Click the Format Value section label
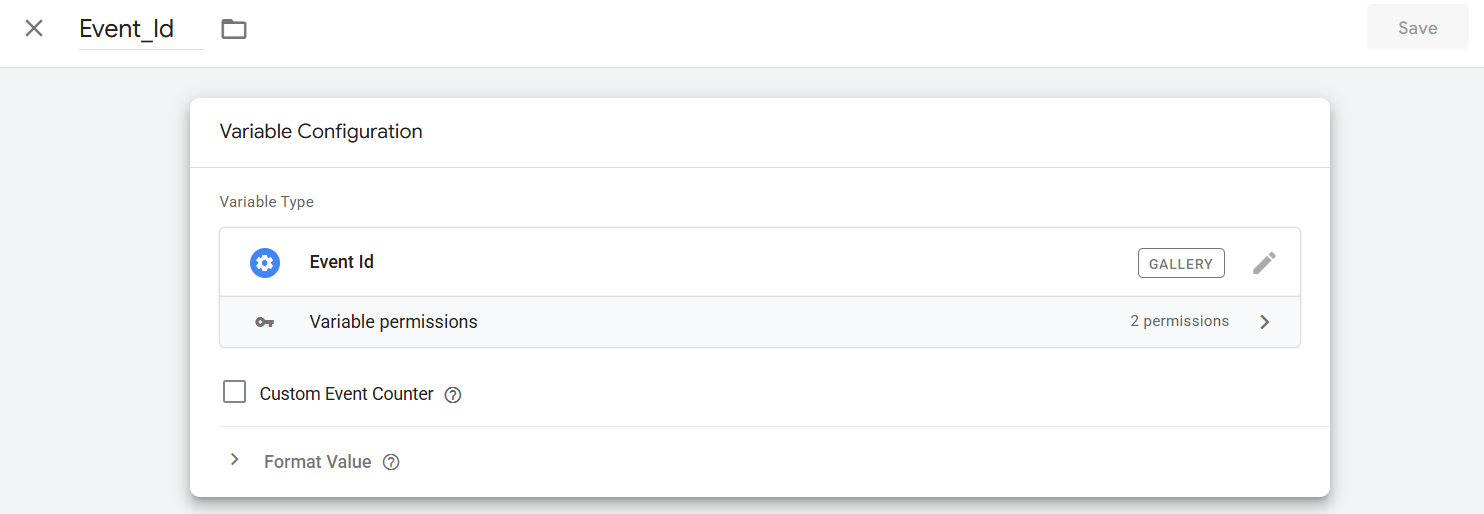Image resolution: width=1484 pixels, height=514 pixels. click(317, 462)
